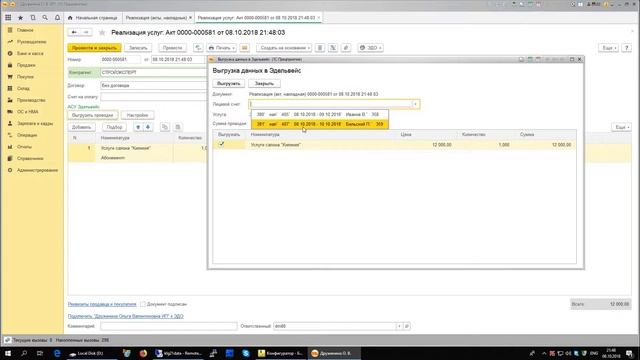Click Настройки button
This screenshot has height=360, width=640.
coord(137,115)
